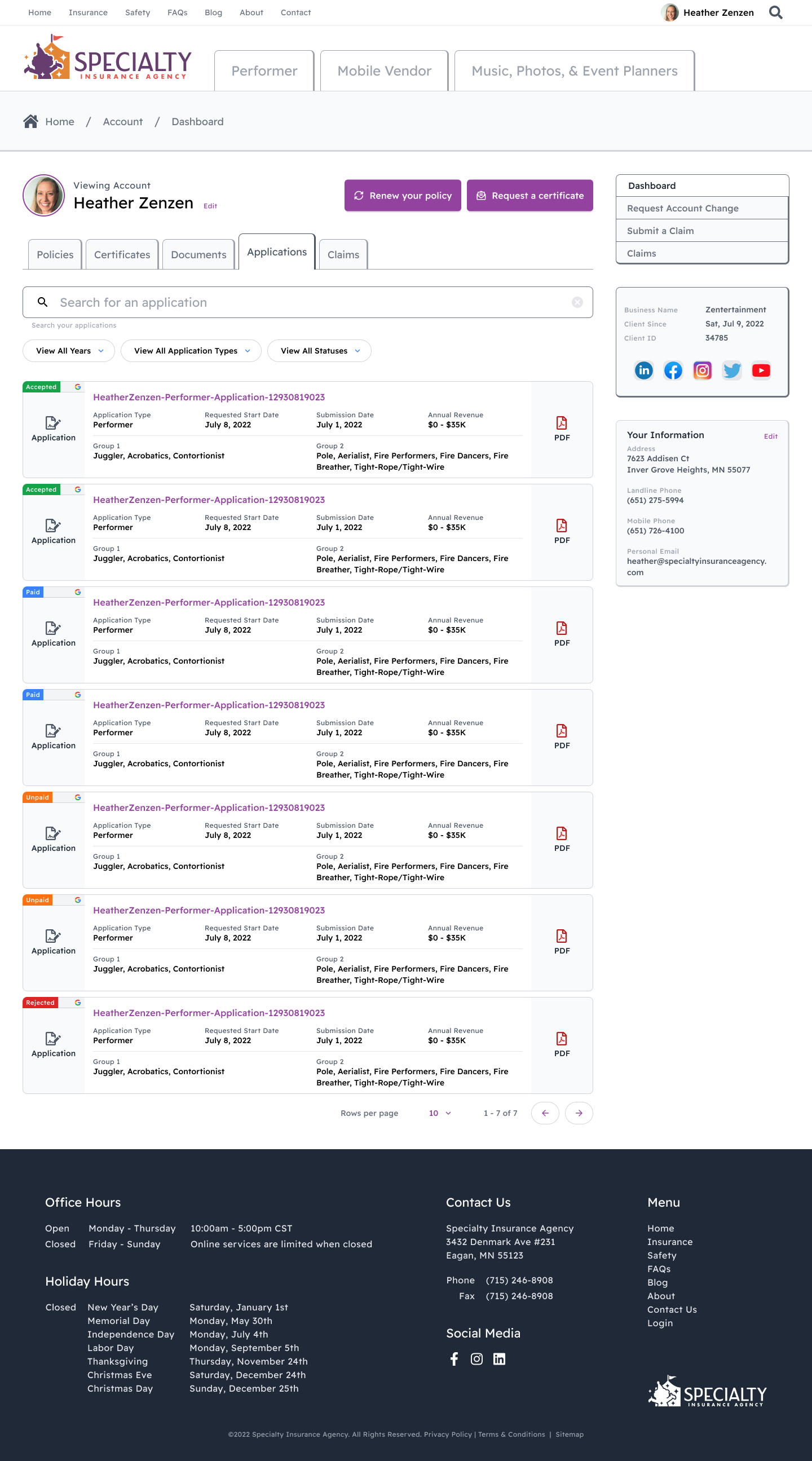Open the Mobile Vendor tab

[384, 71]
